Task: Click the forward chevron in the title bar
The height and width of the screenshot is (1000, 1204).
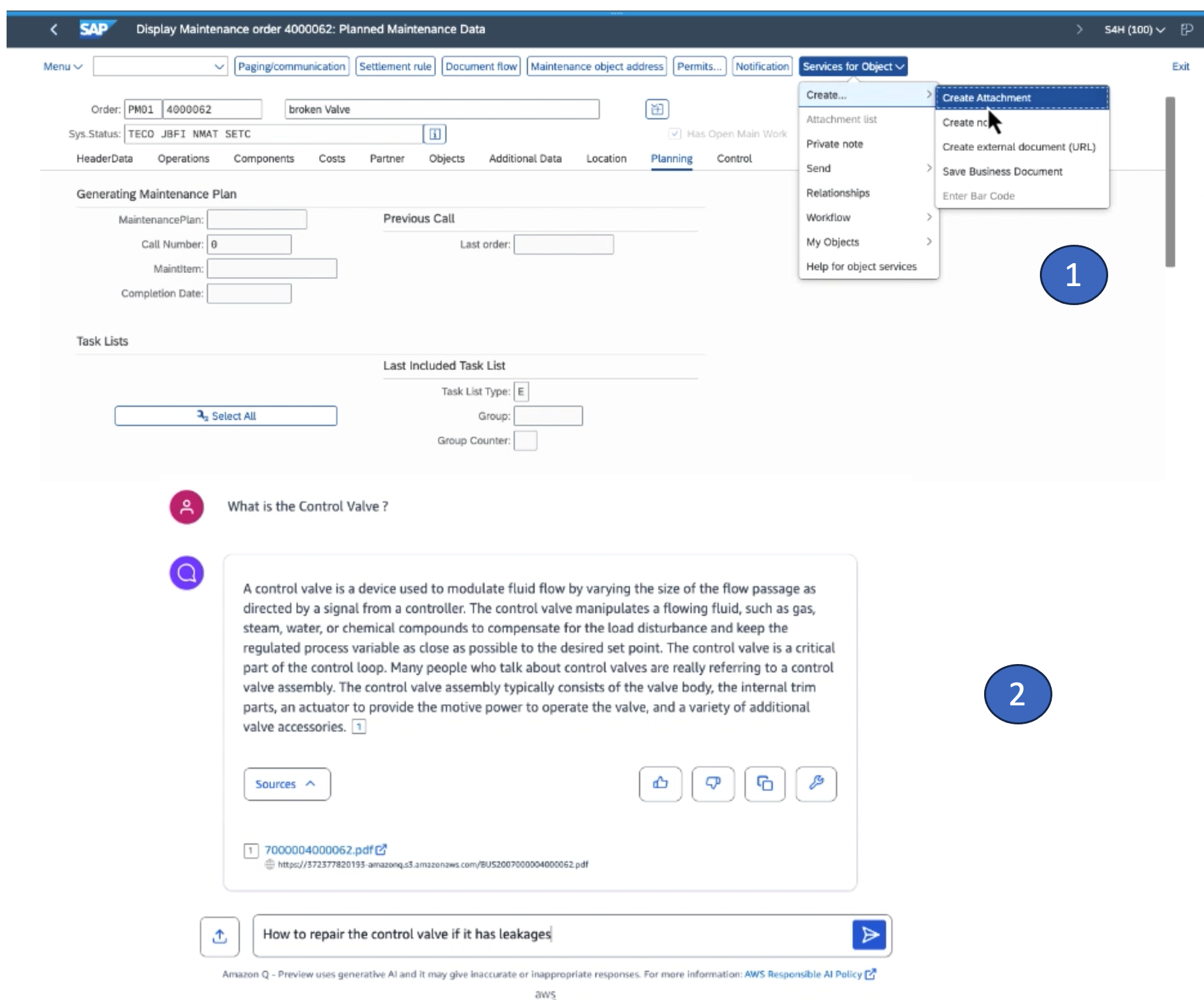Action: (1079, 30)
